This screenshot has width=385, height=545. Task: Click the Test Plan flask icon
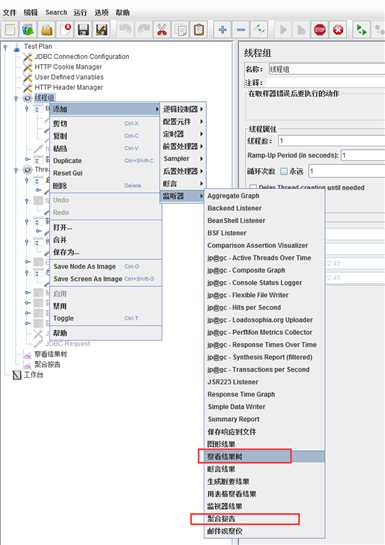click(x=16, y=47)
